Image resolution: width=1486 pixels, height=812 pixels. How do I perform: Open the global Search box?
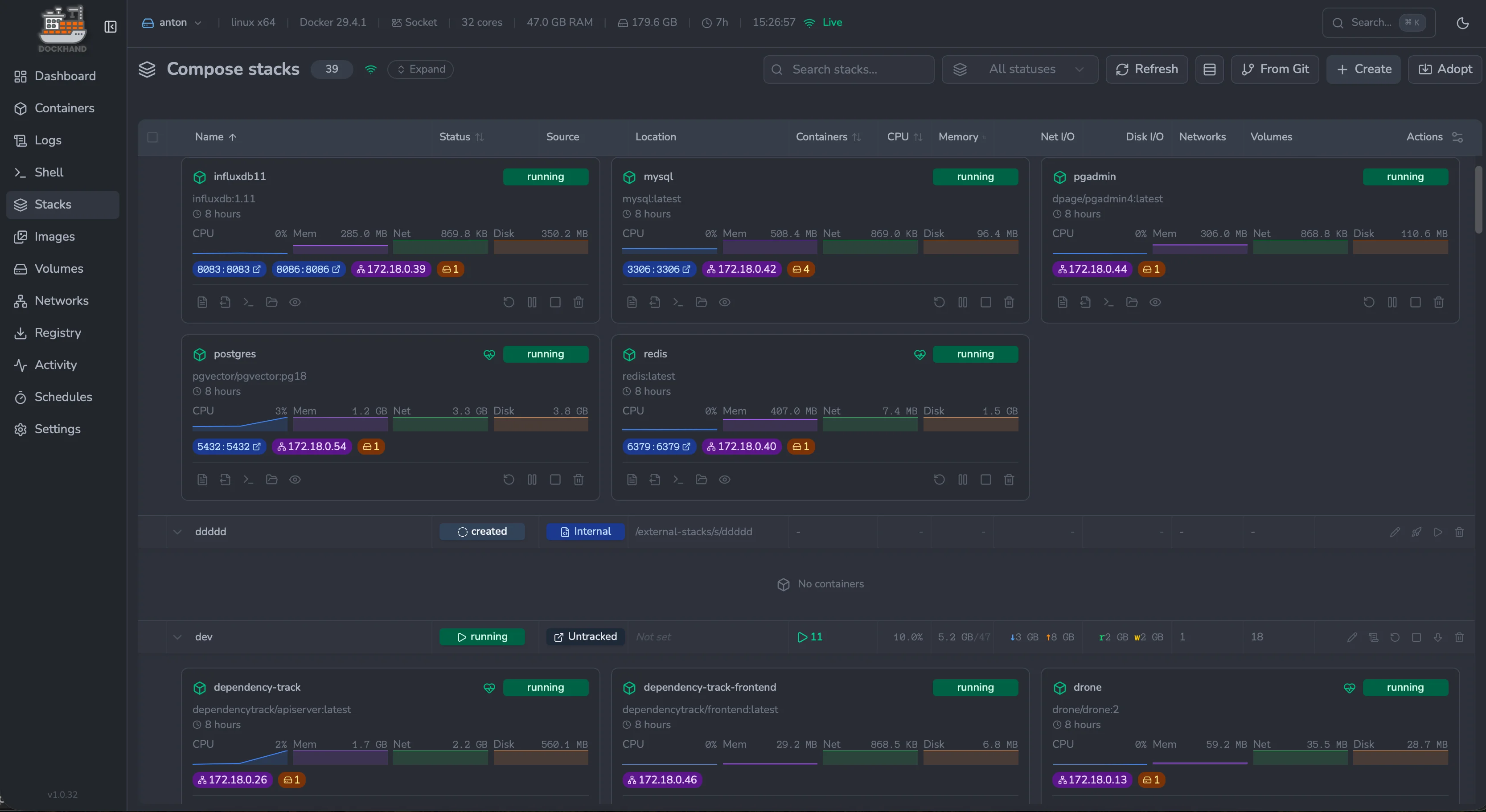(x=1379, y=23)
